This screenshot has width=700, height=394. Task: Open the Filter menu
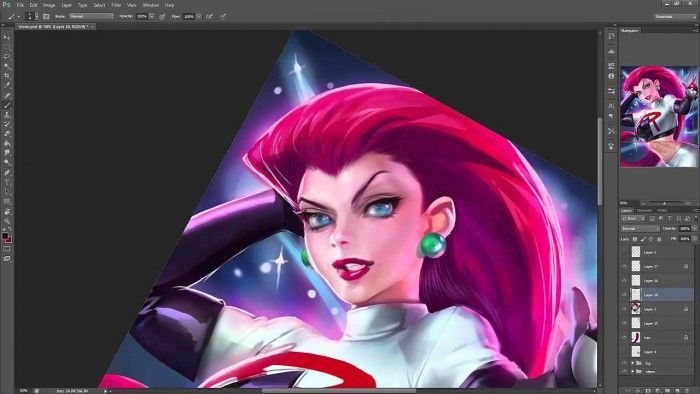pyautogui.click(x=117, y=5)
